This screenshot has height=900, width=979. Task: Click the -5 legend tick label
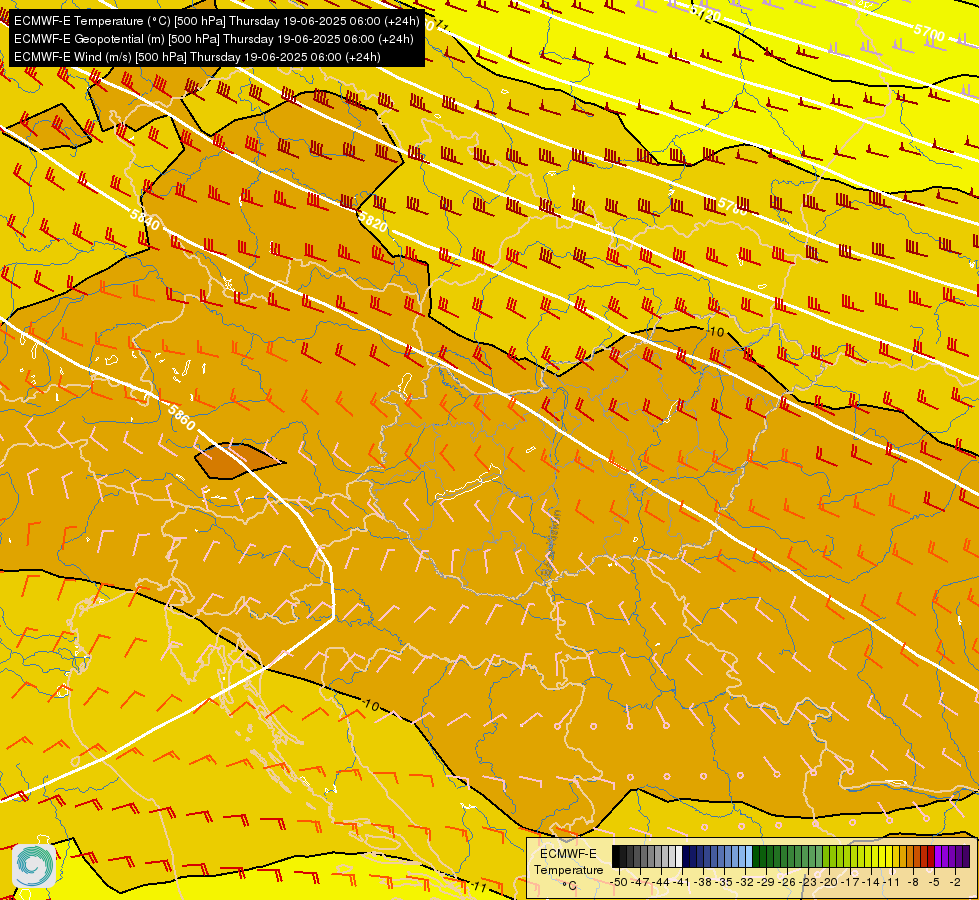(935, 882)
